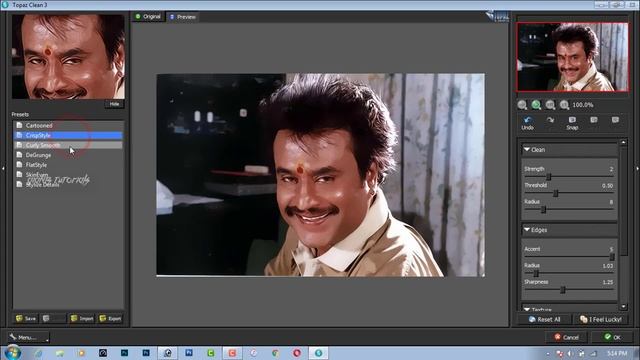Viewport: 640px width, 360px height.
Task: Click the navigator thumbnail at top right
Action: [x=573, y=57]
